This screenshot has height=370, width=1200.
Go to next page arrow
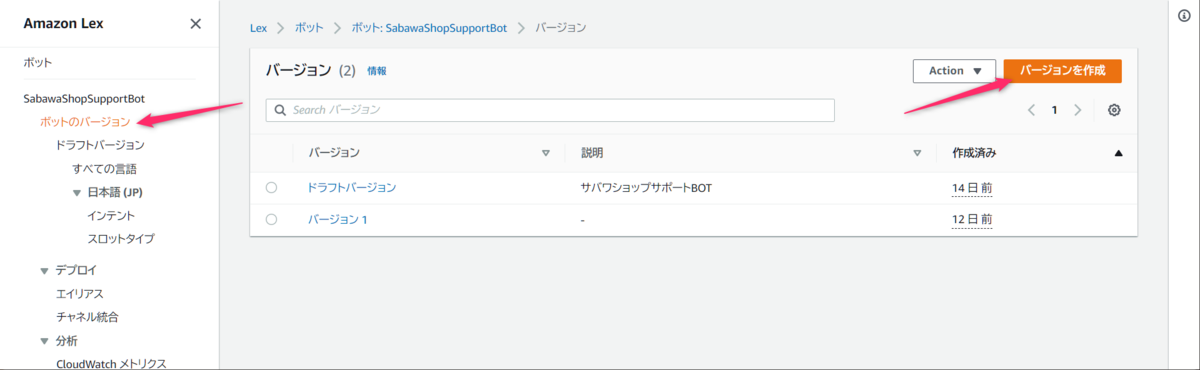(x=1077, y=110)
